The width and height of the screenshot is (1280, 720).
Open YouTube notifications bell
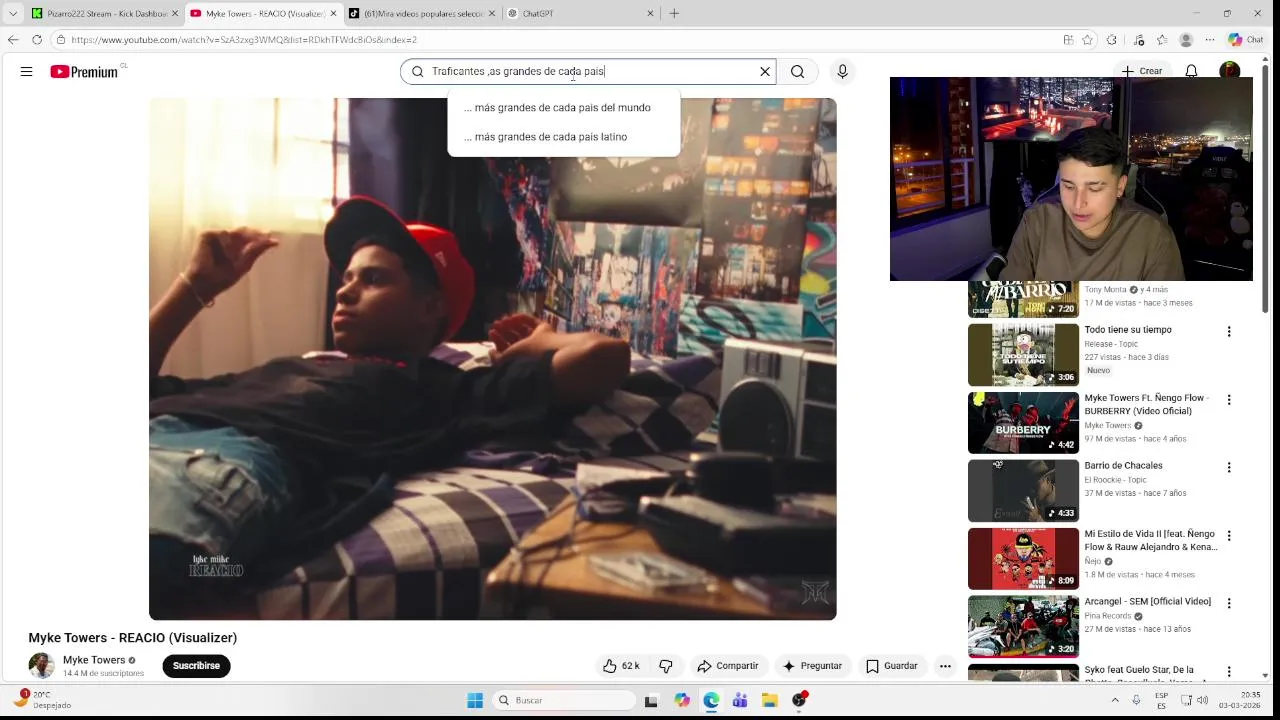coord(1191,72)
